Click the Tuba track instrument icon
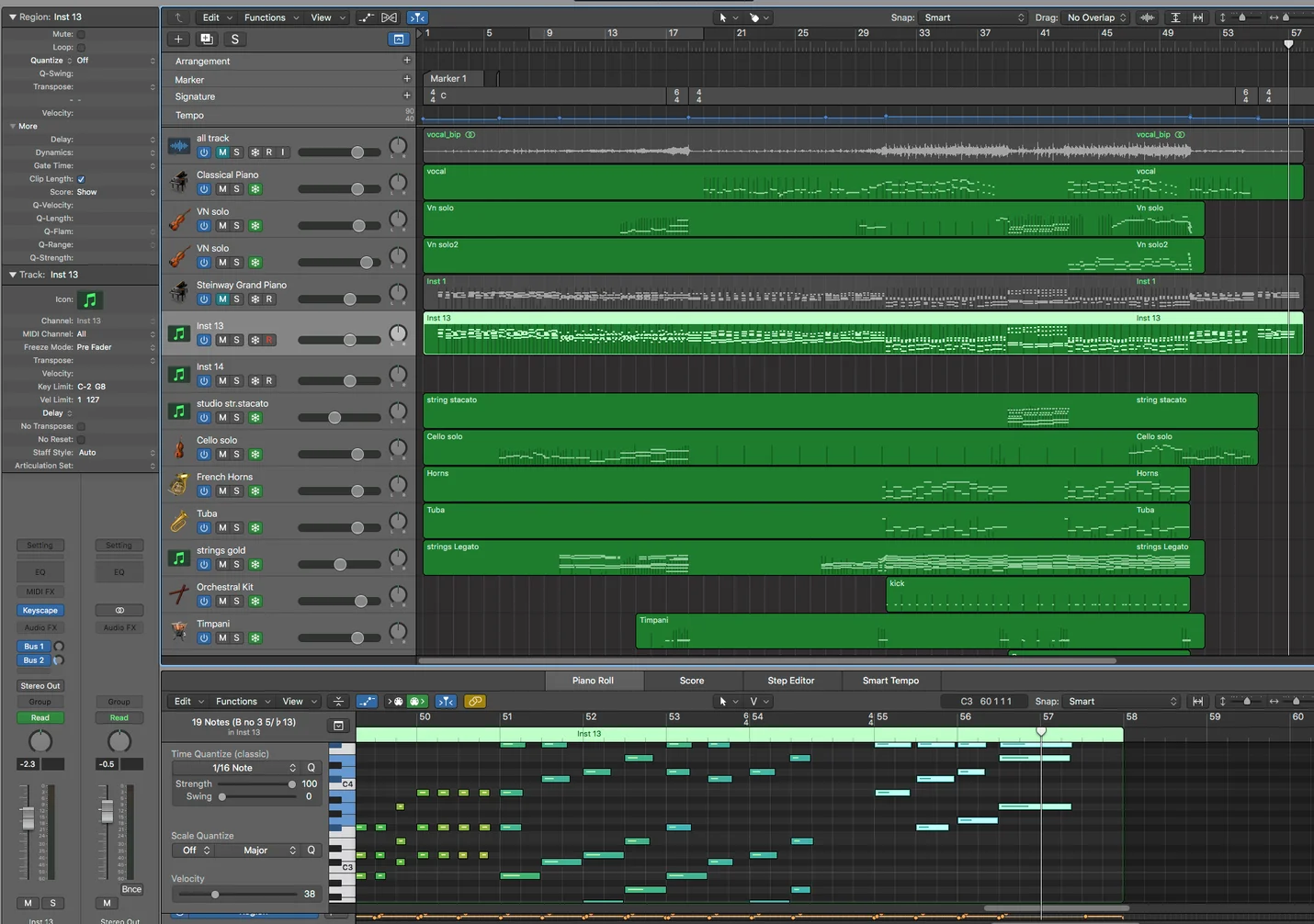Image resolution: width=1314 pixels, height=924 pixels. (179, 522)
